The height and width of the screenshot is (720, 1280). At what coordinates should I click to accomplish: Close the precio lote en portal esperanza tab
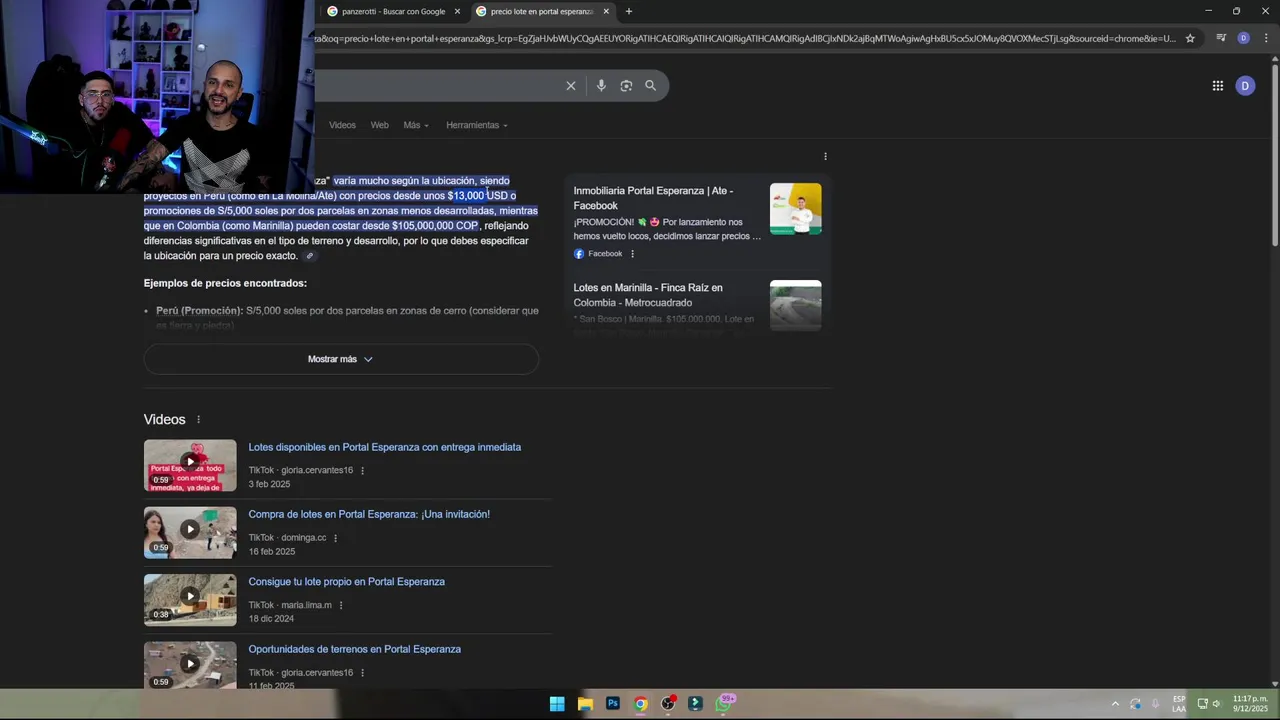(x=606, y=12)
